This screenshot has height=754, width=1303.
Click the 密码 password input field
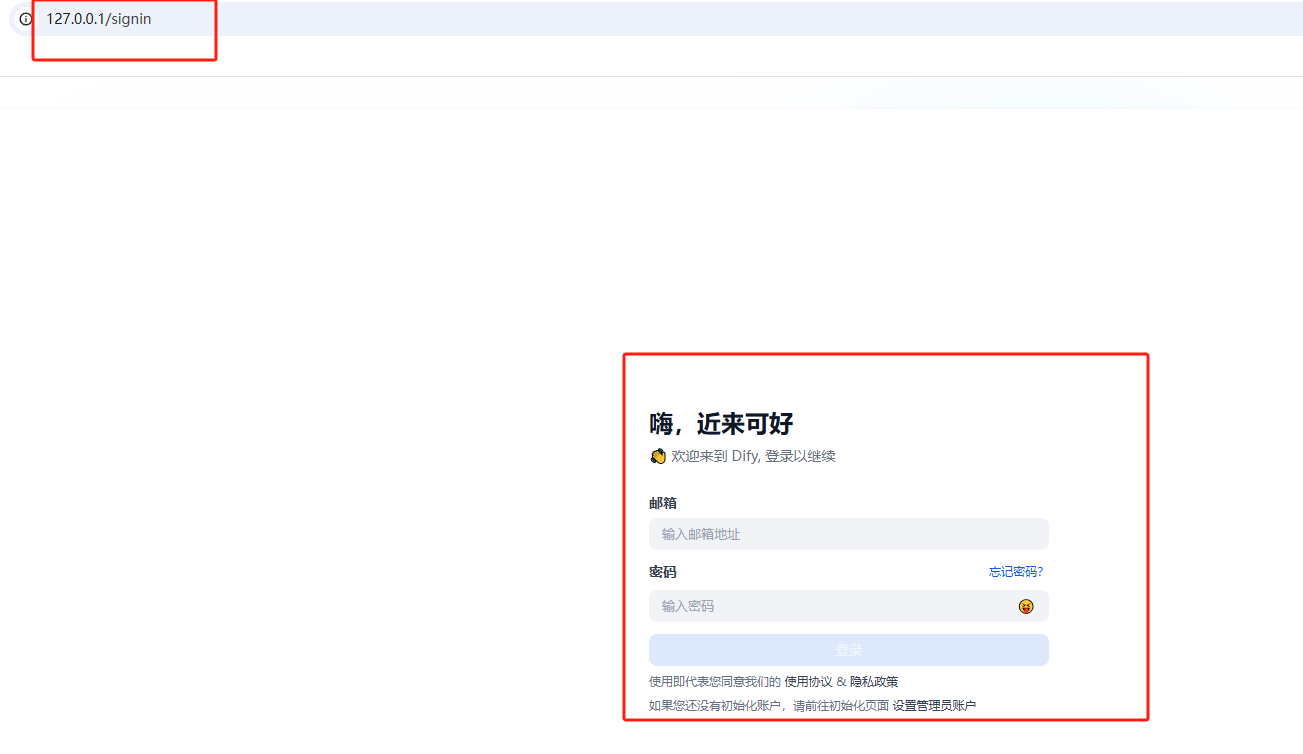click(848, 606)
